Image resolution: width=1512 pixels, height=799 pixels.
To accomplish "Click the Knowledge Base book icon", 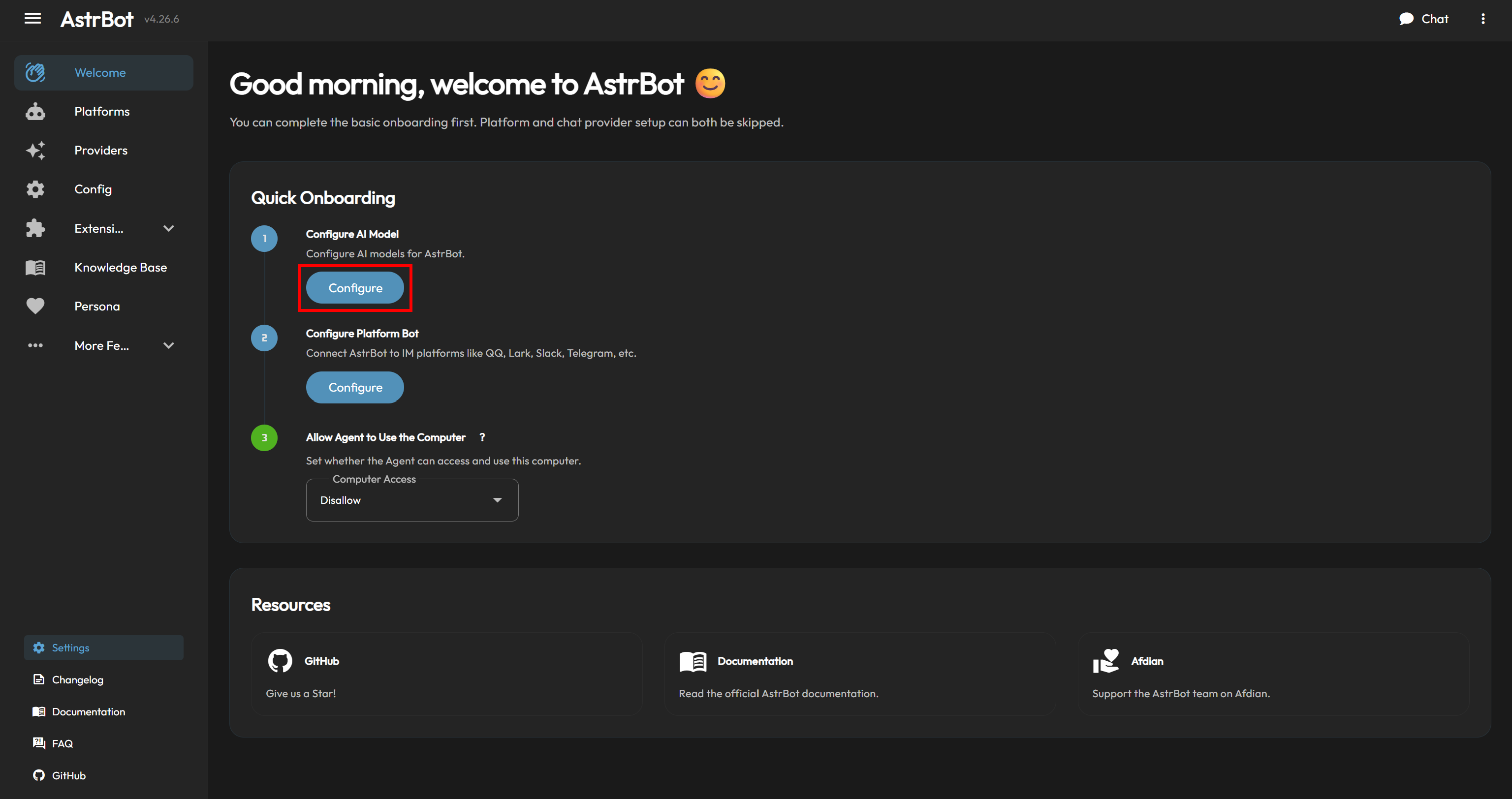I will tap(35, 268).
